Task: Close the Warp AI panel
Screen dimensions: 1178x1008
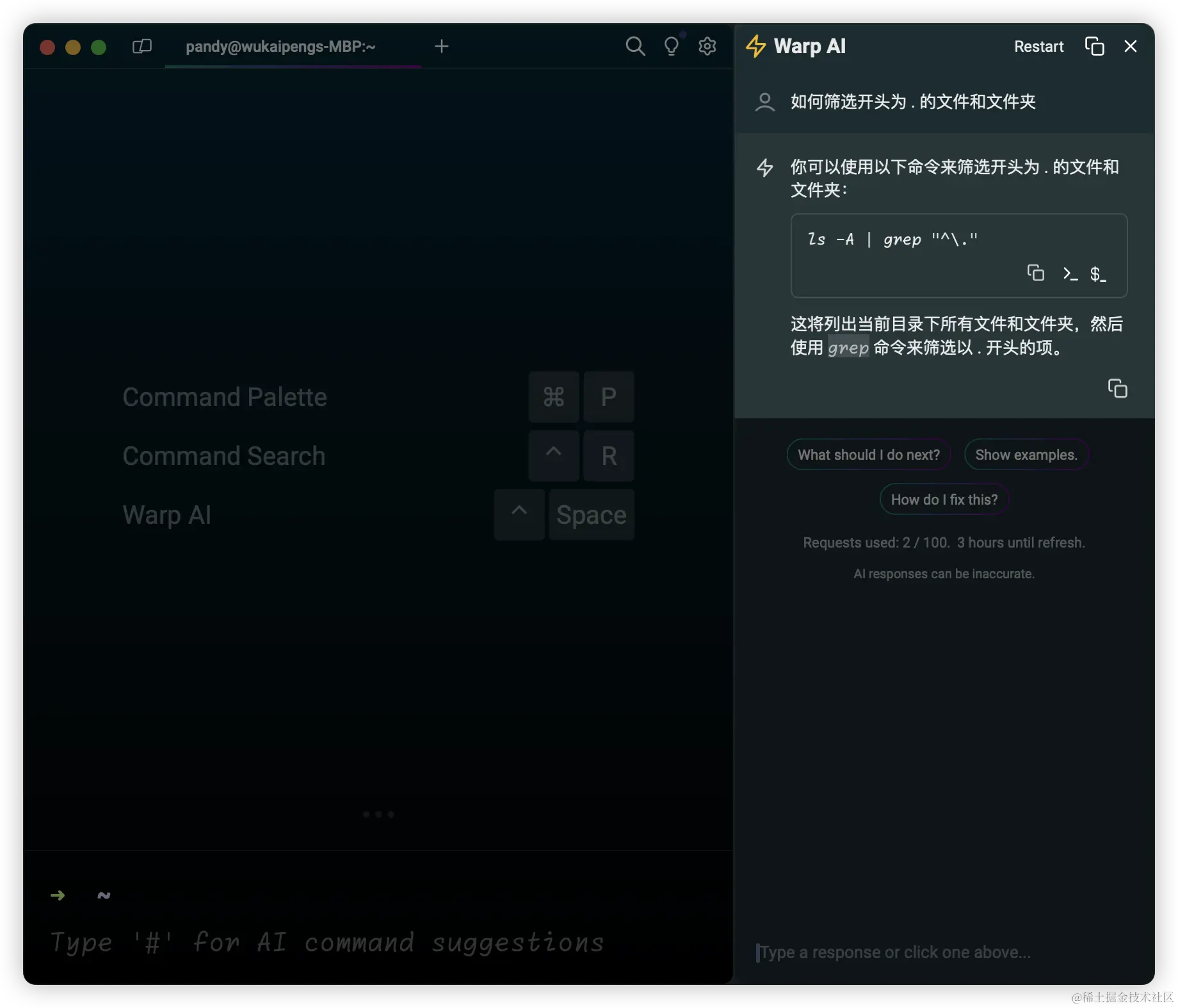Action: (x=1131, y=46)
